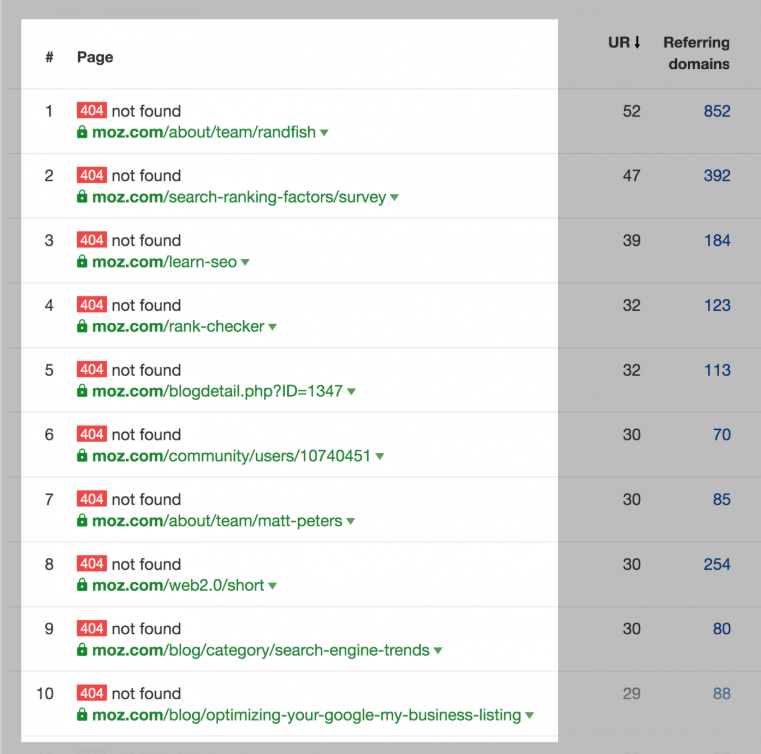
Task: Click referring domains count 852
Action: pos(716,111)
